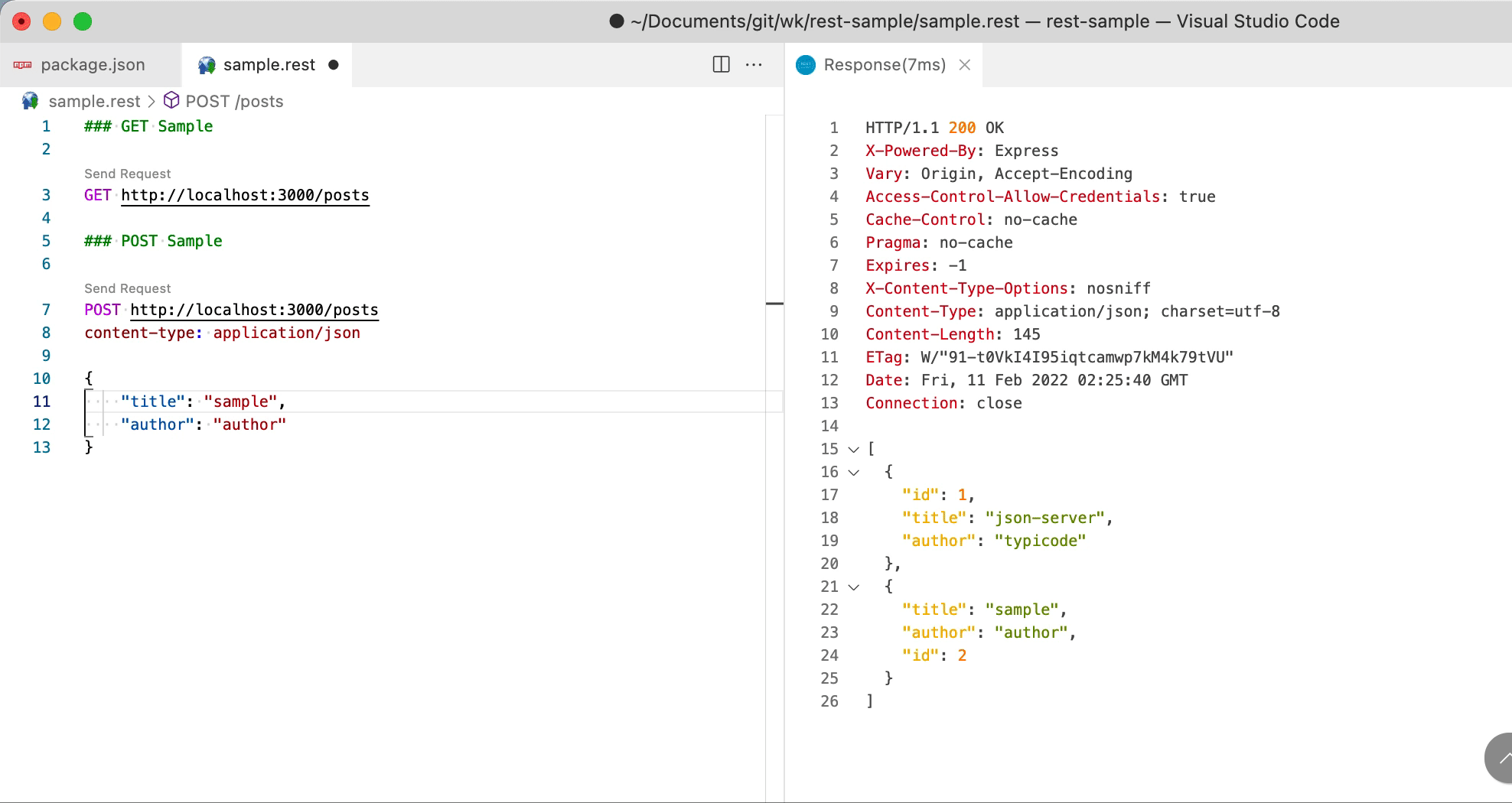Click the X-Powered-By: Express header
This screenshot has height=803, width=1512.
pyautogui.click(x=962, y=151)
